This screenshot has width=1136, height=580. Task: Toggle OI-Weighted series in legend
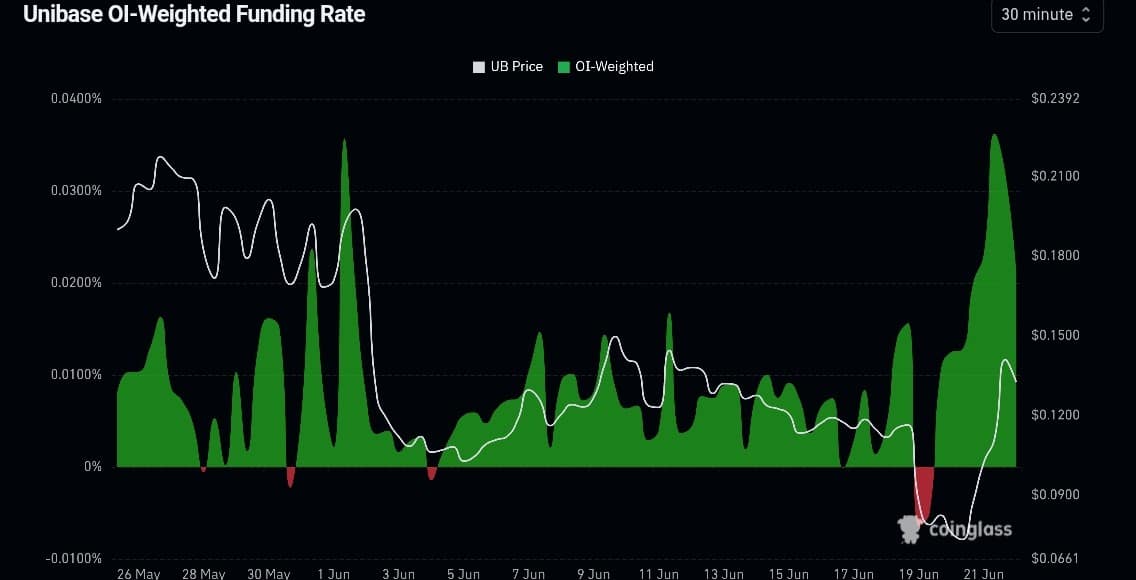click(606, 67)
